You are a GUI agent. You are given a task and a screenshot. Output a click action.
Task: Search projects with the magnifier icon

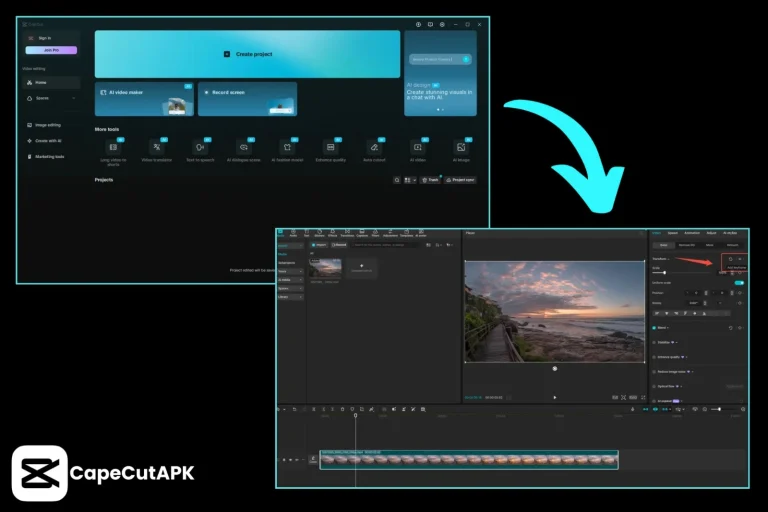397,180
